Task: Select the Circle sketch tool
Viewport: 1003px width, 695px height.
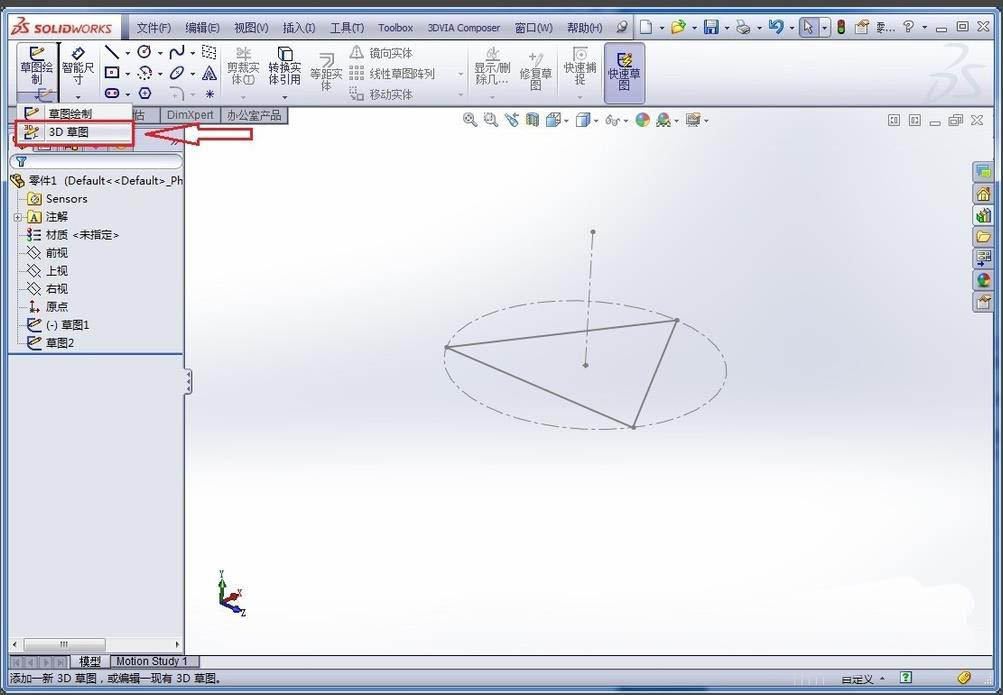Action: [145, 52]
